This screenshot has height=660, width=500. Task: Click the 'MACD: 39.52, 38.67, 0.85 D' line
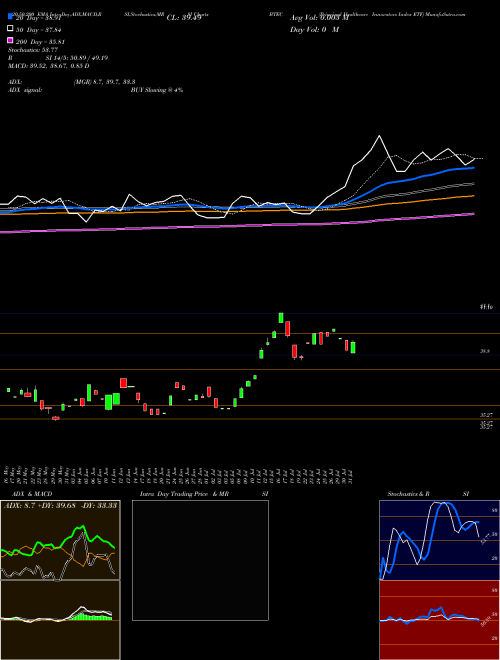49,66
